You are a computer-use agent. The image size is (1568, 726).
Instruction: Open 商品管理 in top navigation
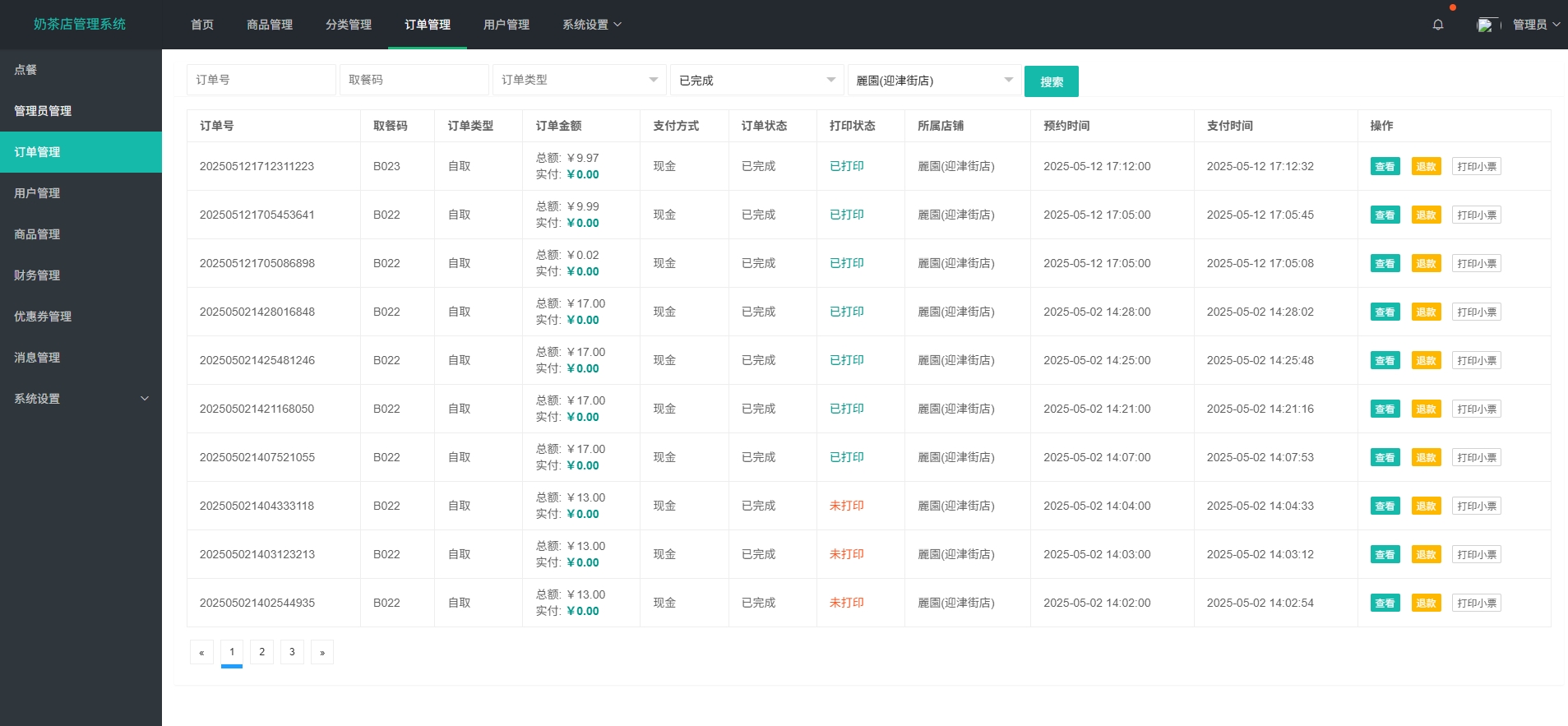click(270, 25)
